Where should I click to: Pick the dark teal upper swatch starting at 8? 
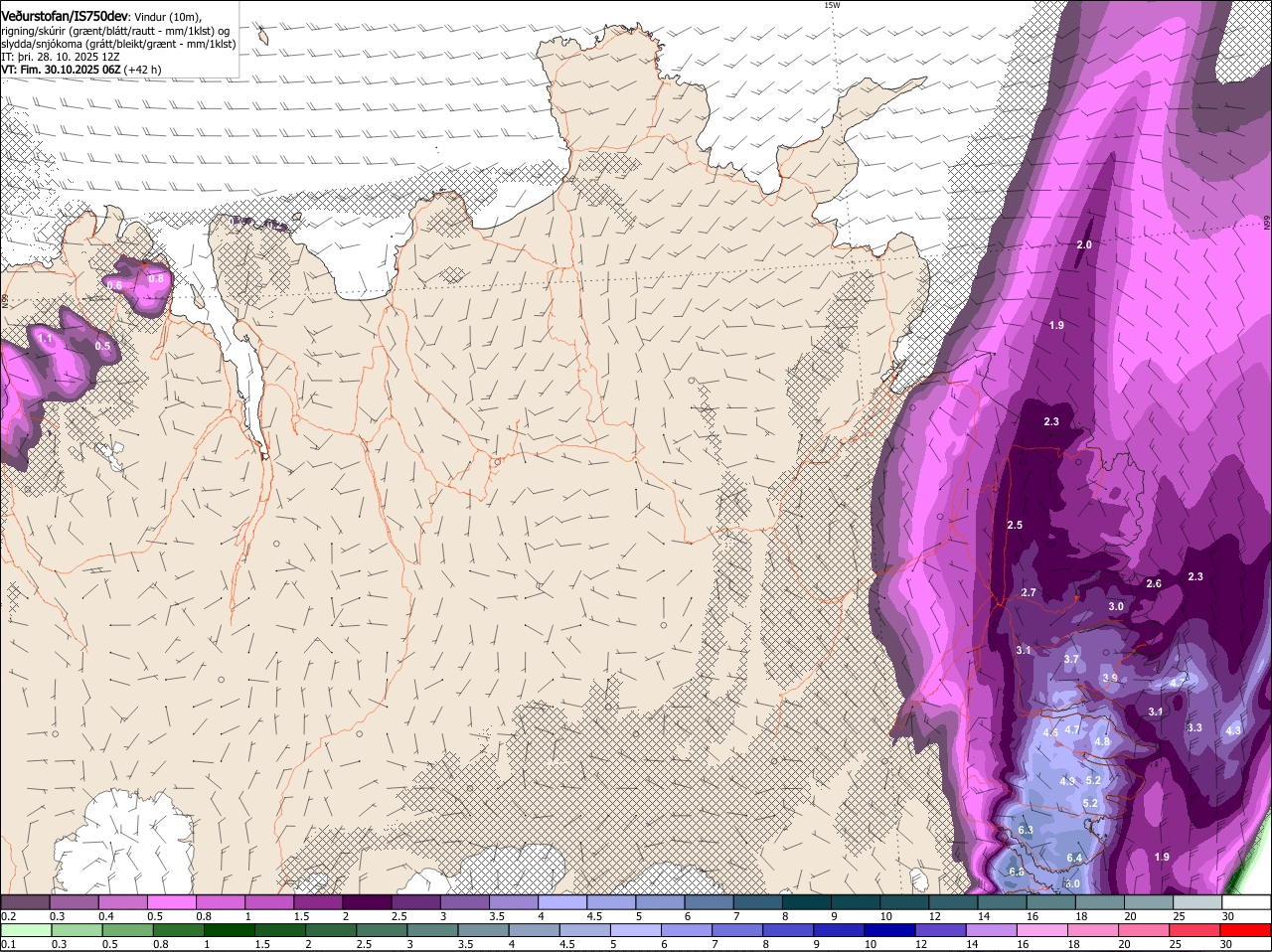pyautogui.click(x=807, y=901)
